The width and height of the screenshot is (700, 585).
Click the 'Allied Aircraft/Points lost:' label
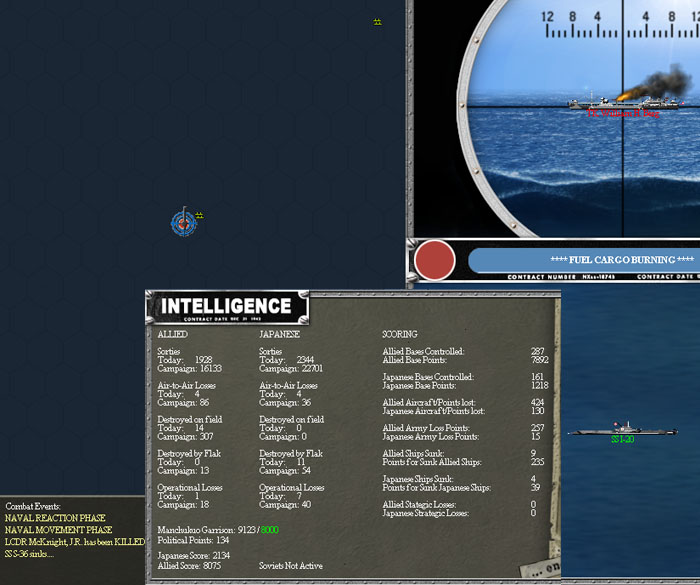click(x=429, y=403)
